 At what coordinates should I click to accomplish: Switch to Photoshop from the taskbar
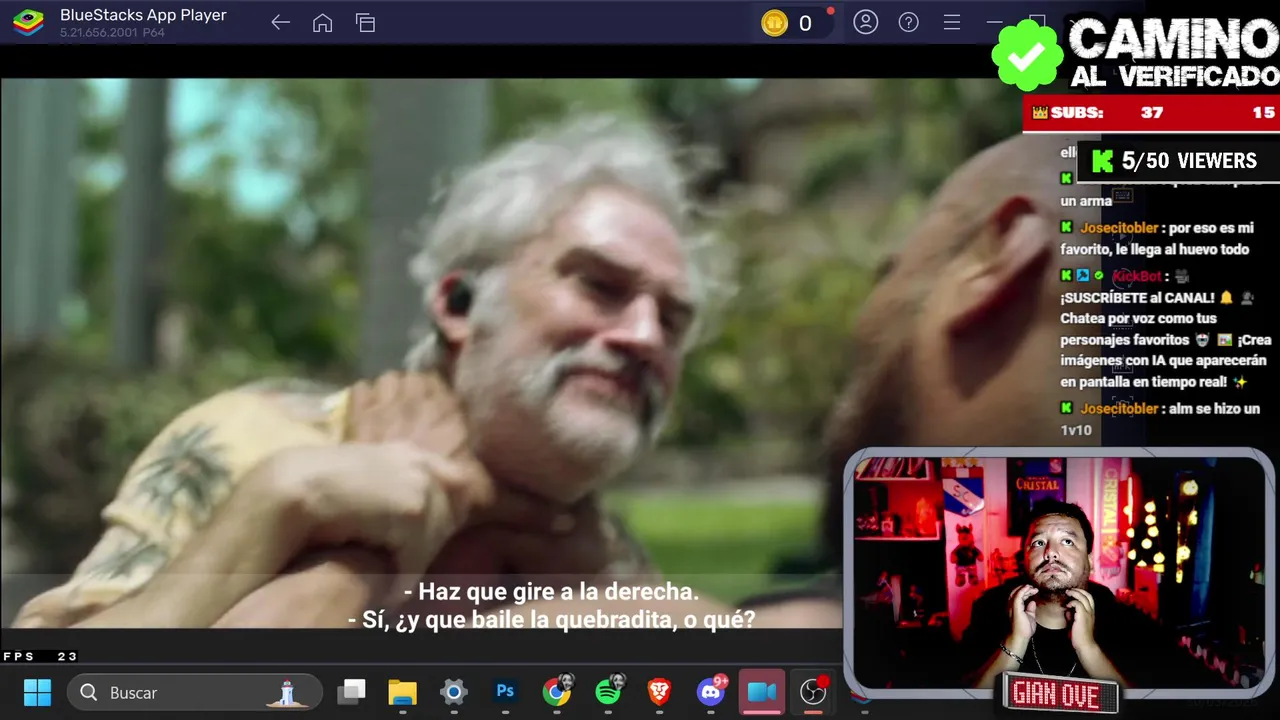[505, 691]
